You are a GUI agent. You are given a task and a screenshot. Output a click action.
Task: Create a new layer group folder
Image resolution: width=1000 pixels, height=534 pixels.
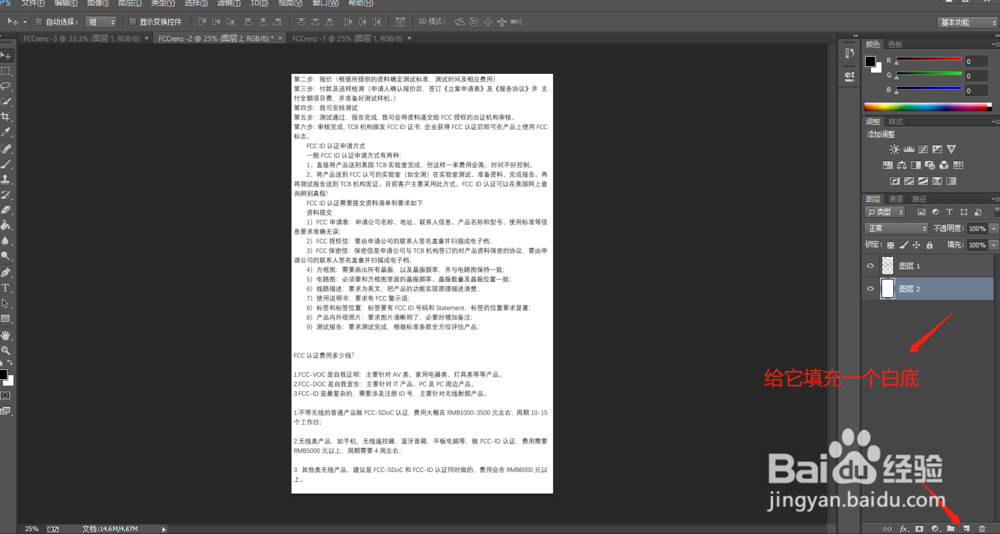click(950, 529)
